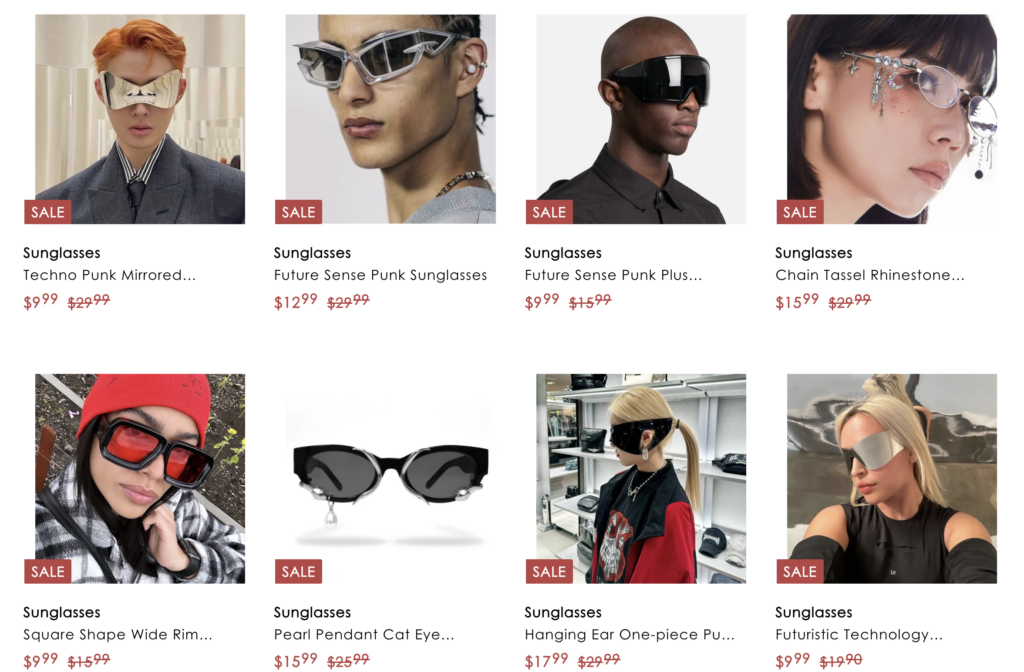View the silver Futuristic Technology sunglasses image
The height and width of the screenshot is (672, 1024).
click(x=892, y=479)
